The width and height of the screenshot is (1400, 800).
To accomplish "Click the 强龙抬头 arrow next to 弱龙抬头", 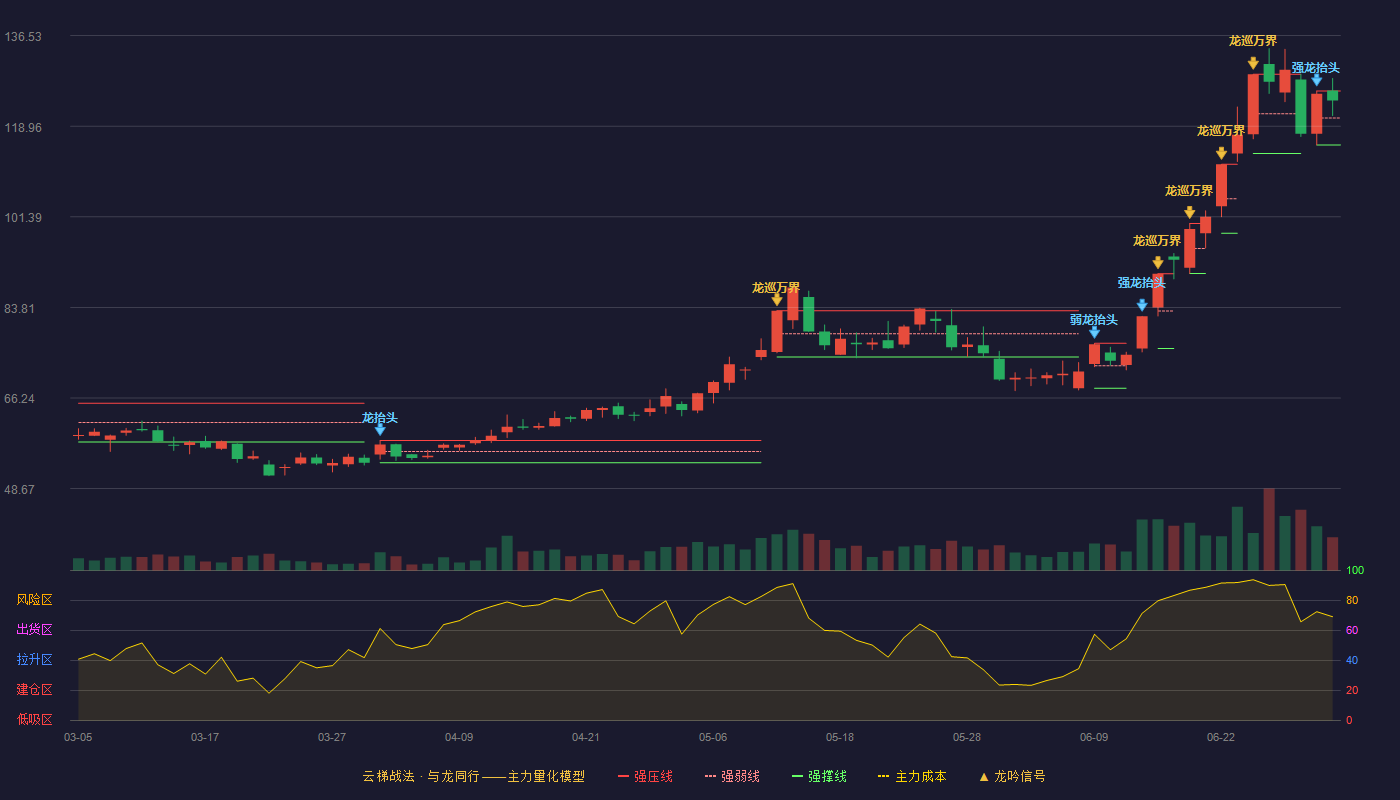I will pyautogui.click(x=1142, y=305).
